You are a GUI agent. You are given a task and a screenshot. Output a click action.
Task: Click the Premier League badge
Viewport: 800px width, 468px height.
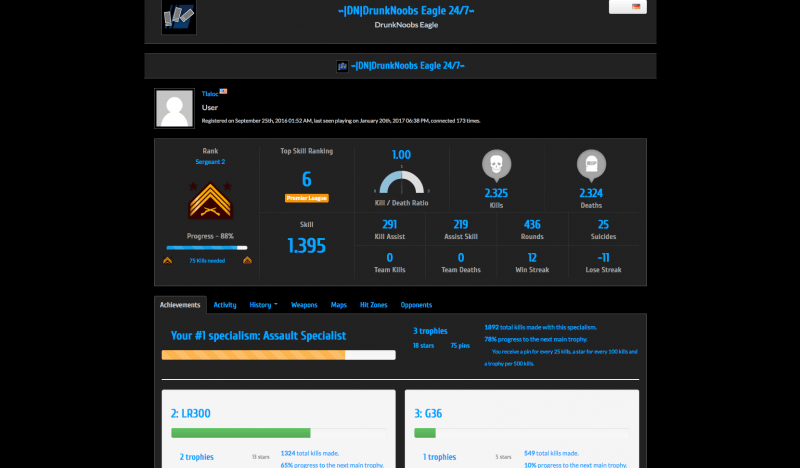tap(306, 198)
